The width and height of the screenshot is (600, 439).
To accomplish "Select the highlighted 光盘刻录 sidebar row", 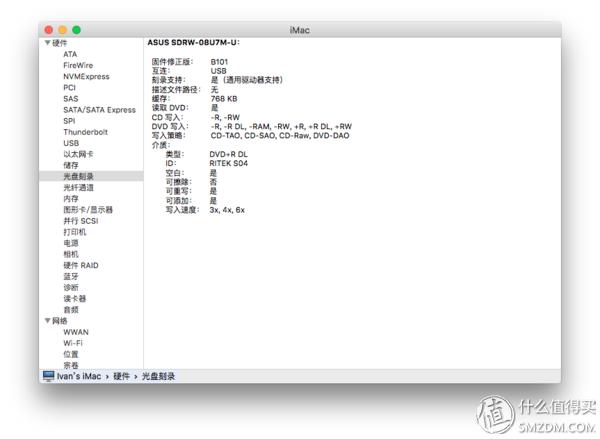I will (x=91, y=176).
